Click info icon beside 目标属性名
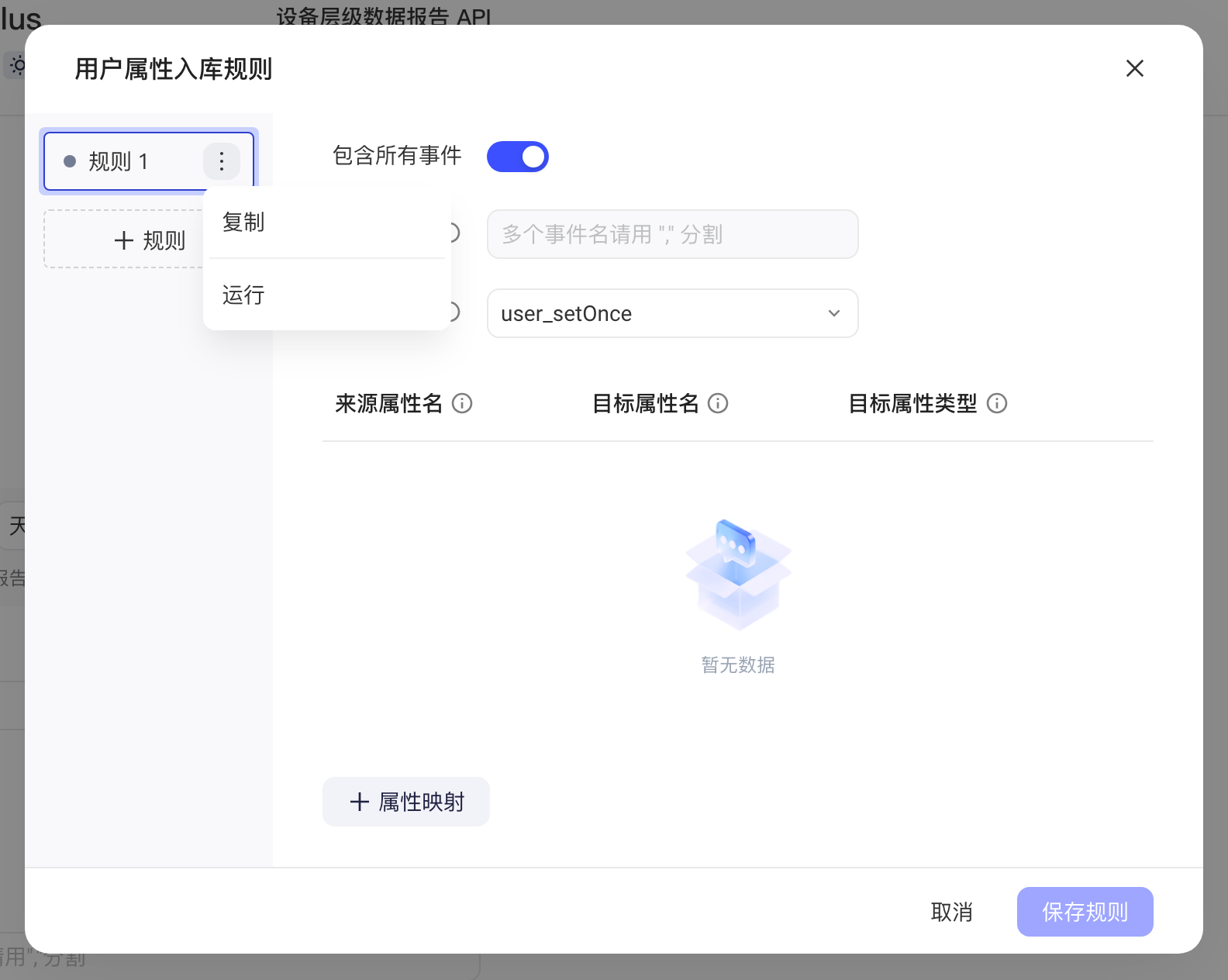 718,403
